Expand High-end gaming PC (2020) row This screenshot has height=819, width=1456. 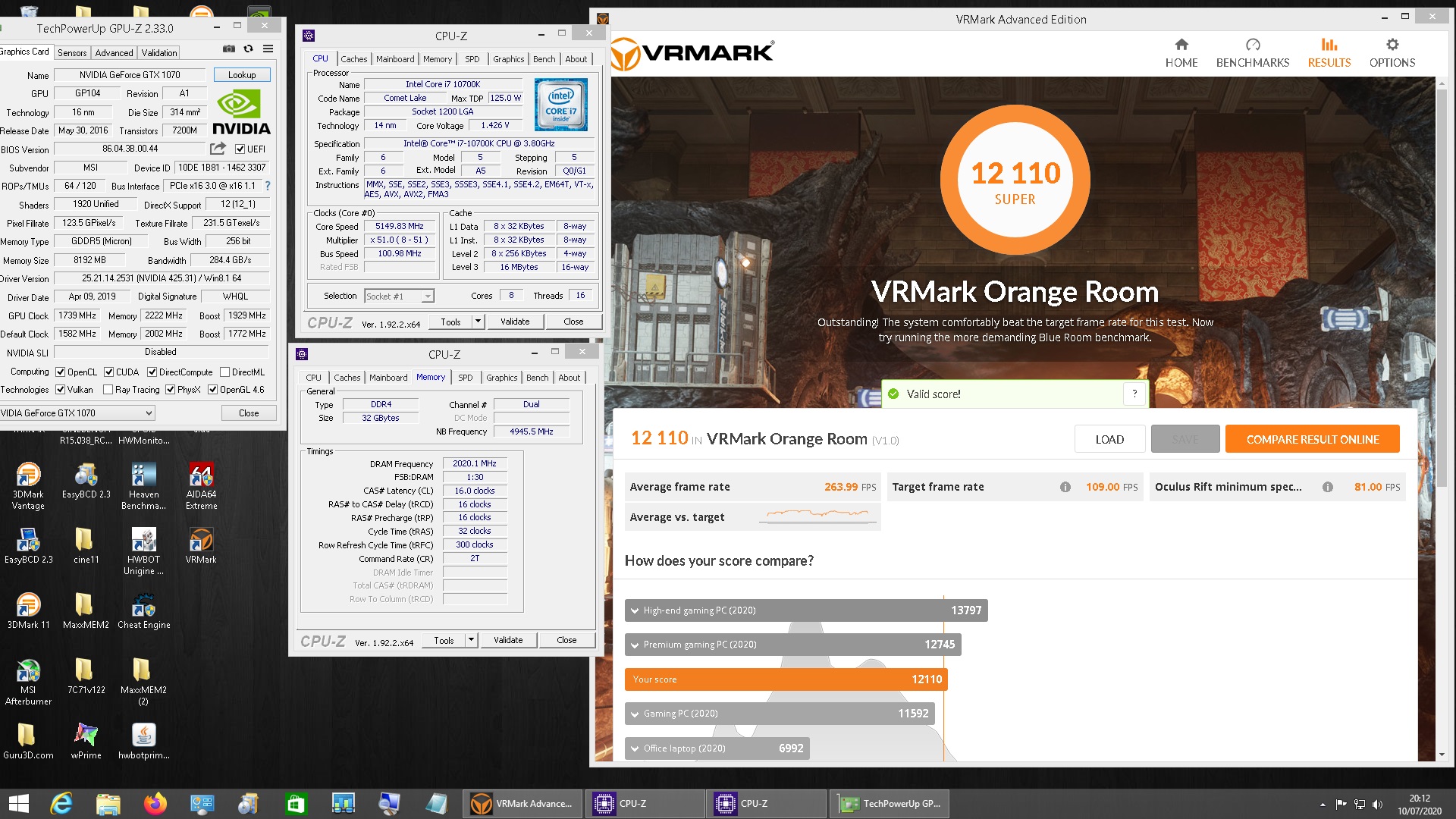[806, 610]
